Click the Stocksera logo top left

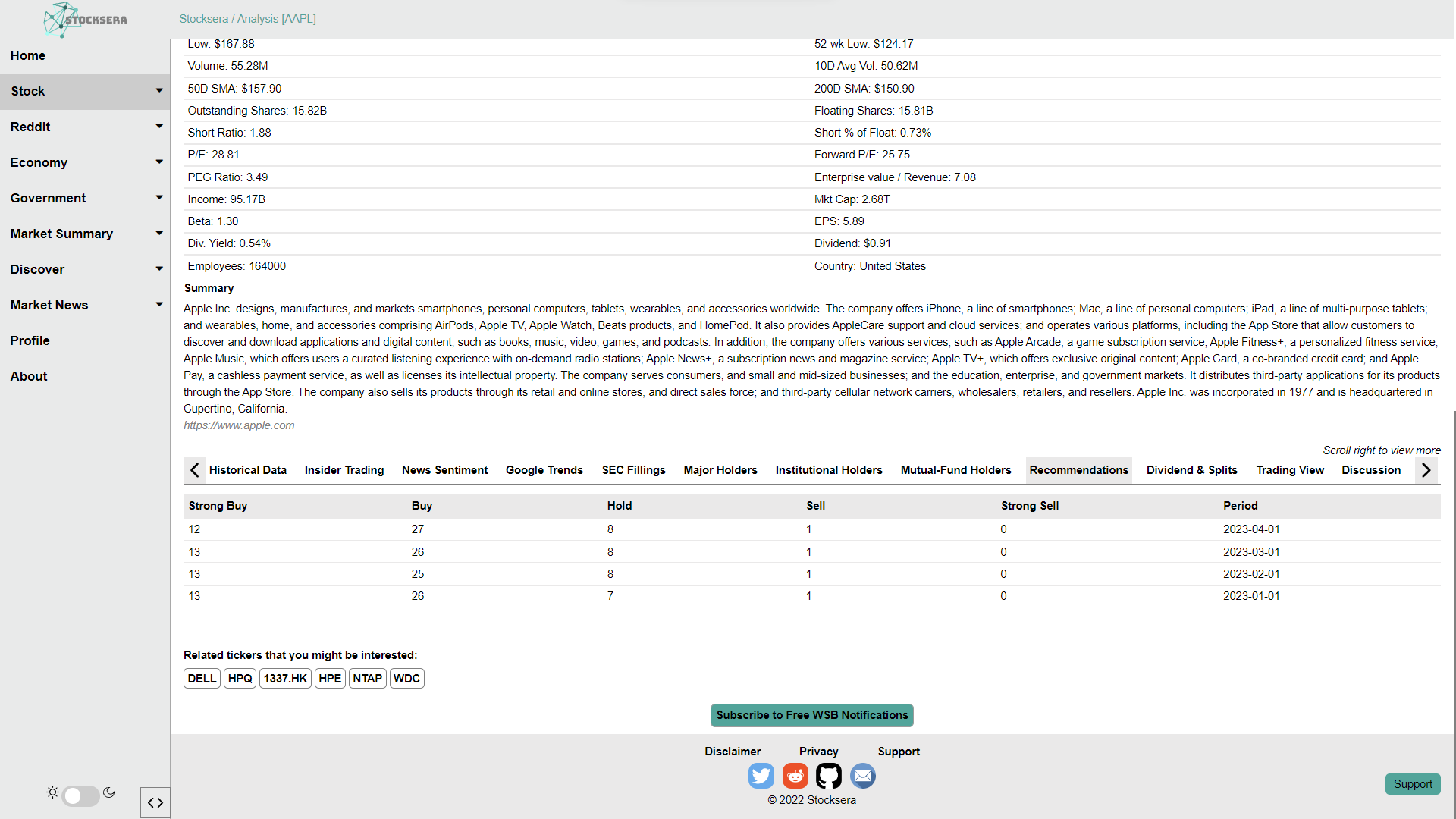click(85, 18)
